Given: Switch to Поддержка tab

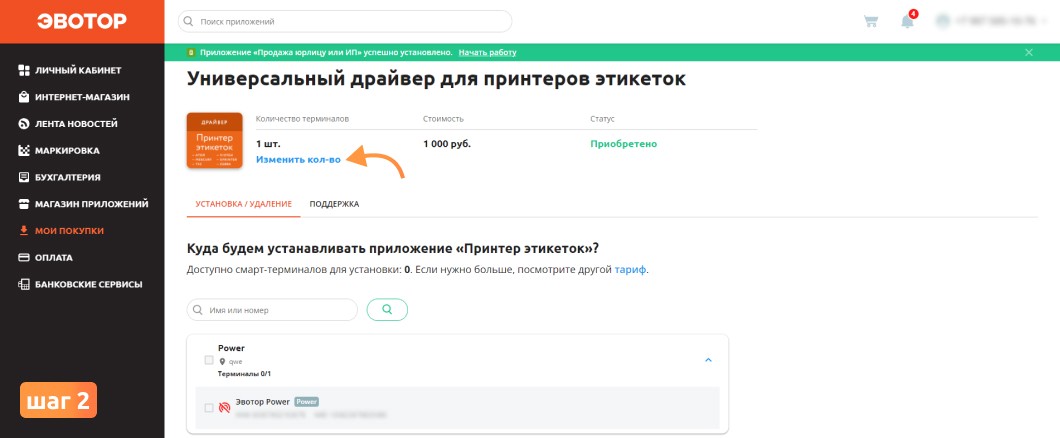Looking at the screenshot, I should [334, 204].
